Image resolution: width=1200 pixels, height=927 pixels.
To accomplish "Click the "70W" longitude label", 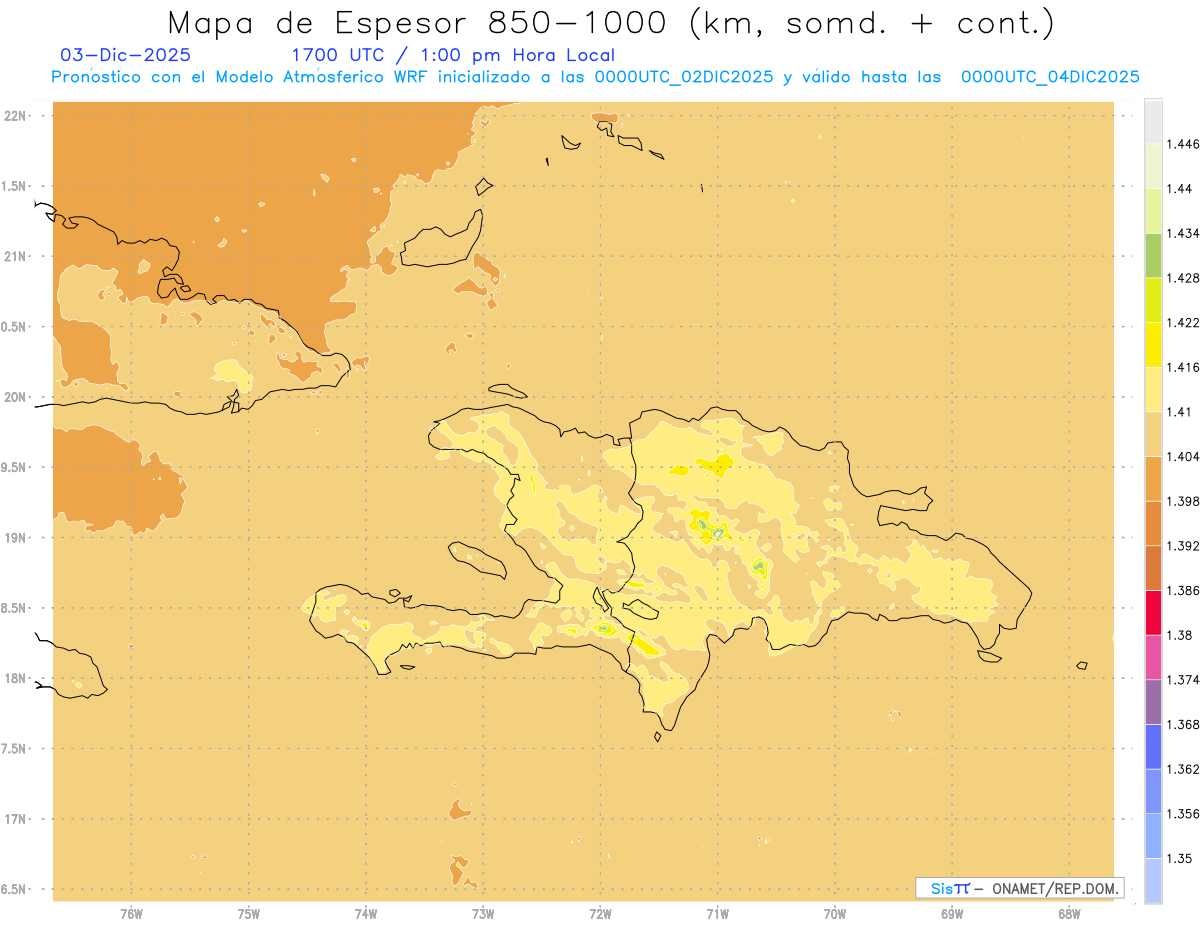I will pyautogui.click(x=835, y=914).
